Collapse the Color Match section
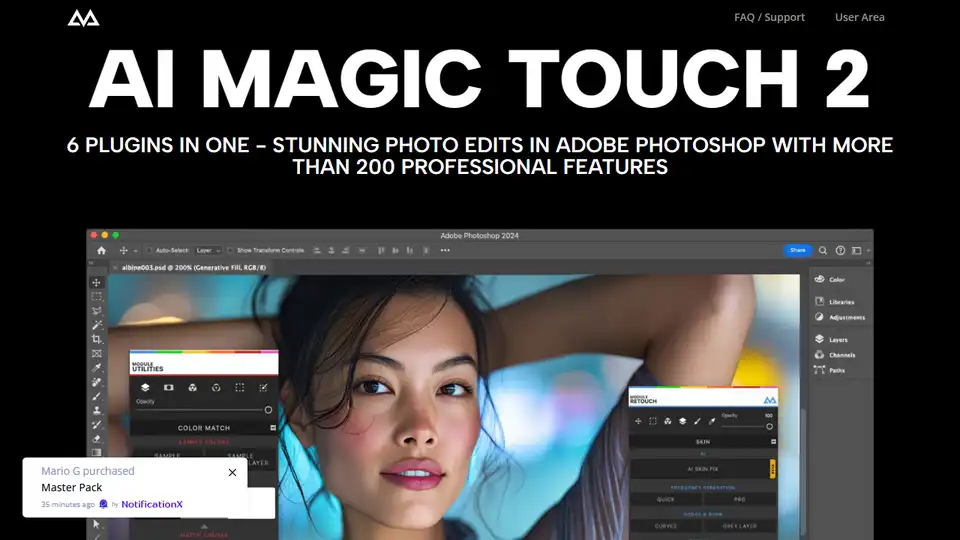 coord(273,428)
